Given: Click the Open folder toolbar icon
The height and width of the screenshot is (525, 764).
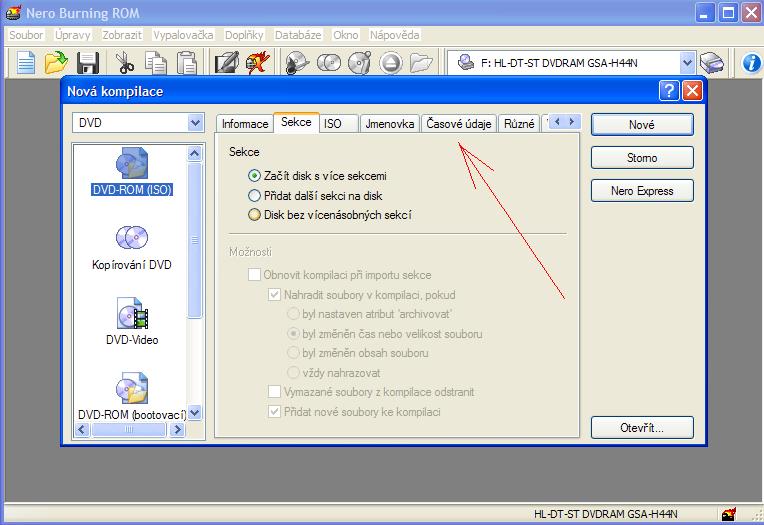Looking at the screenshot, I should 57,63.
